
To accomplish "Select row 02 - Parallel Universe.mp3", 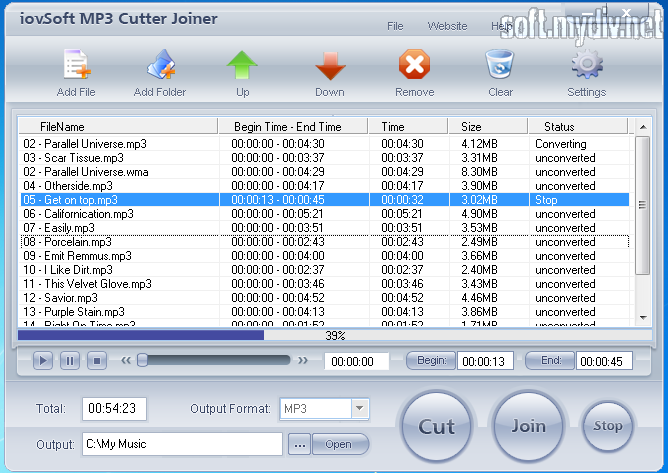I will click(325, 144).
